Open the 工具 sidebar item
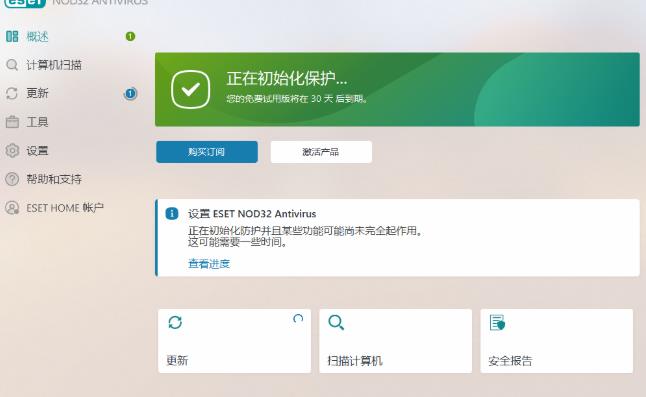This screenshot has height=397, width=646. [37, 122]
